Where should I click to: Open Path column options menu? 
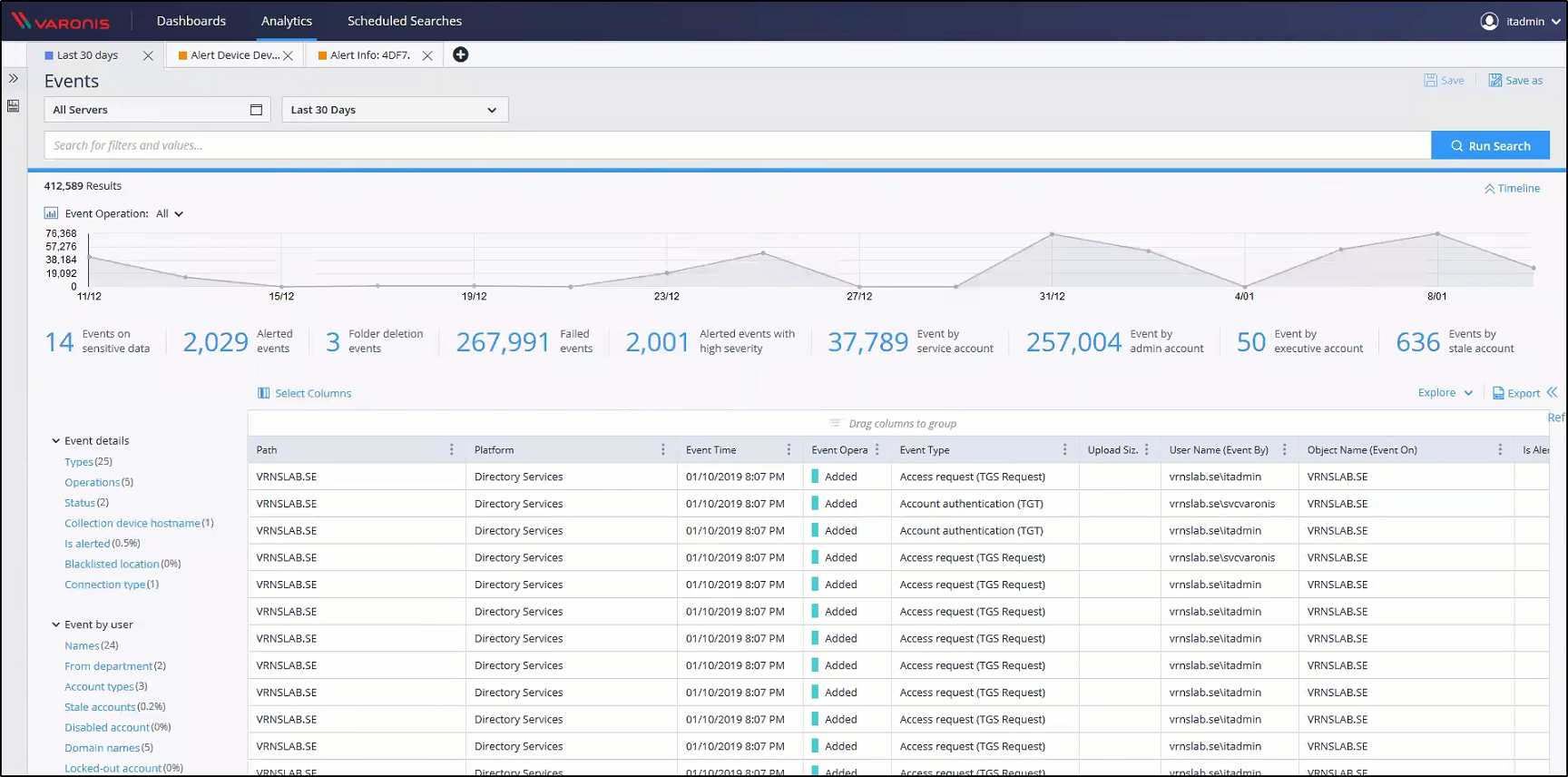(x=451, y=450)
